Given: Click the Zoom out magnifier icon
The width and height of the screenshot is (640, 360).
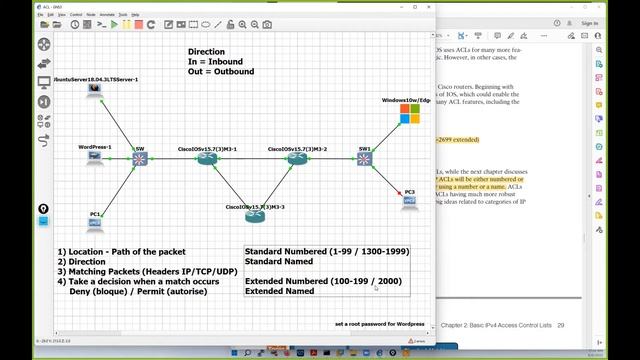Looking at the screenshot, I should coord(255,25).
